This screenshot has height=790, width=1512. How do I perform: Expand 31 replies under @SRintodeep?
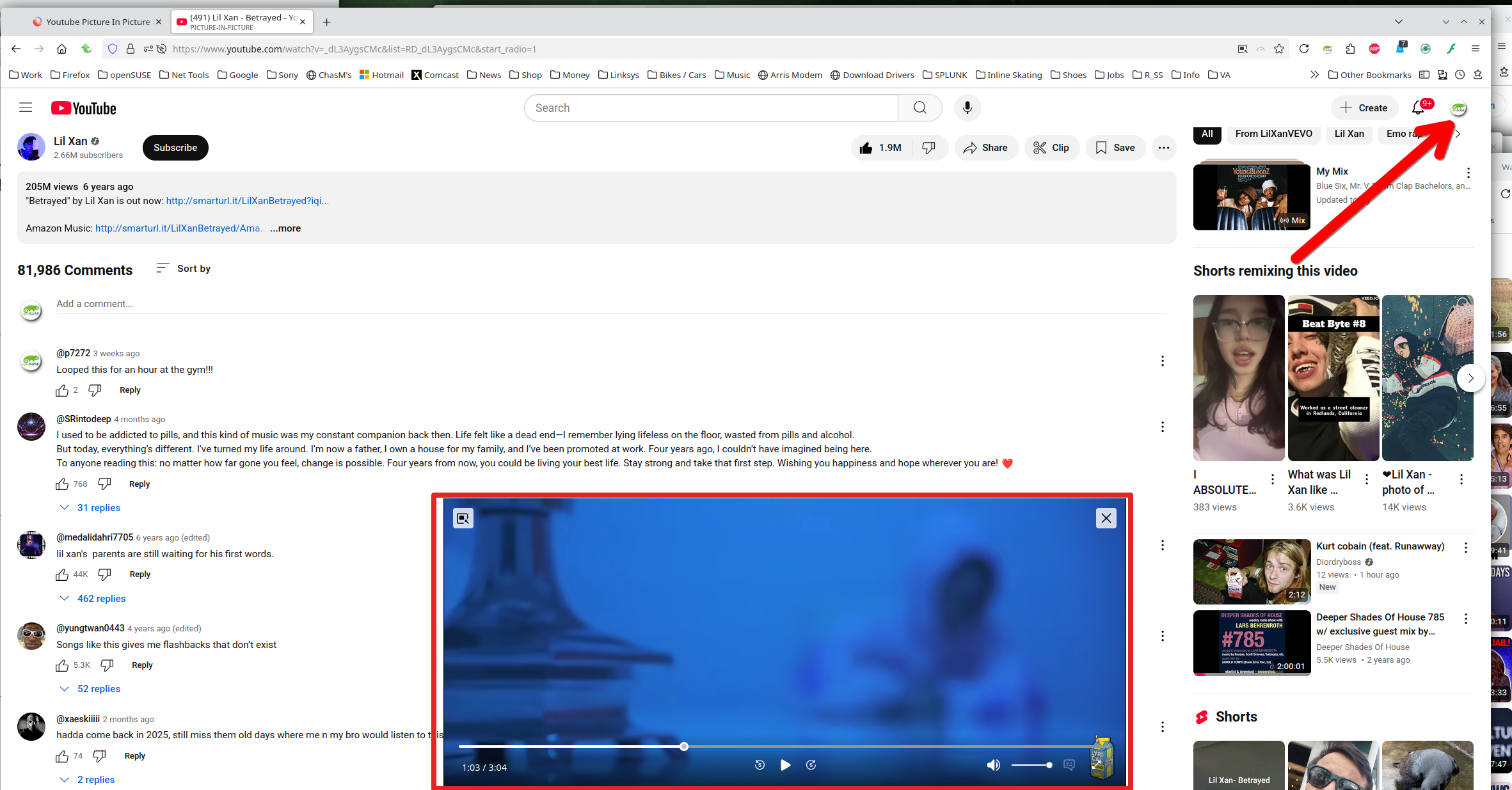(91, 508)
